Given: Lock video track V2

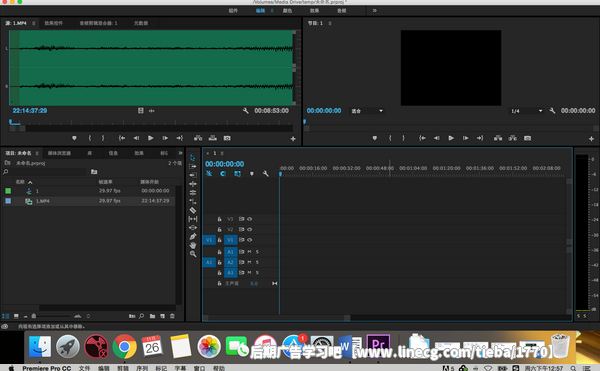Looking at the screenshot, I should [219, 229].
